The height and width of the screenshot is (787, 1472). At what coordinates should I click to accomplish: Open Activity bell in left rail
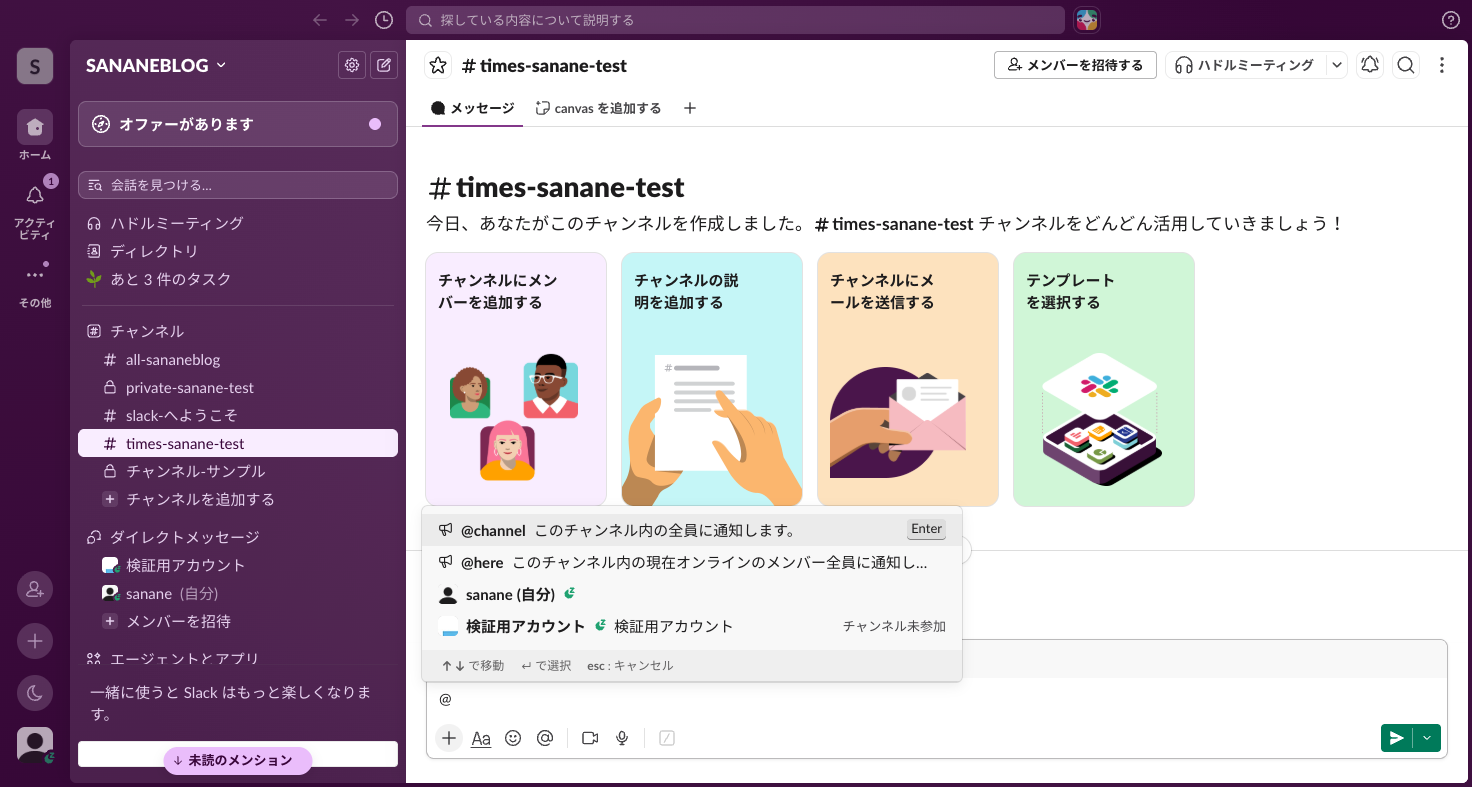35,206
